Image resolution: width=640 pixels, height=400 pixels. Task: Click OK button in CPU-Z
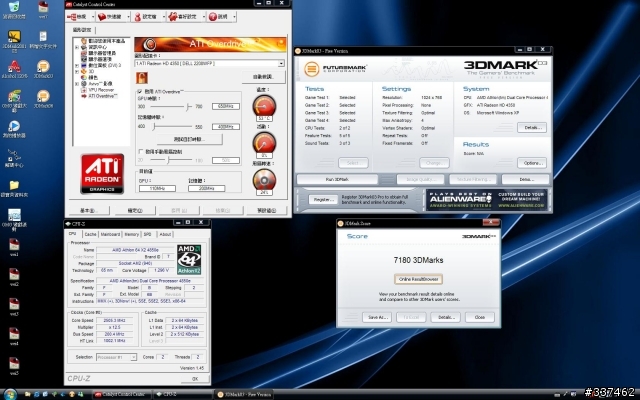tap(195, 379)
